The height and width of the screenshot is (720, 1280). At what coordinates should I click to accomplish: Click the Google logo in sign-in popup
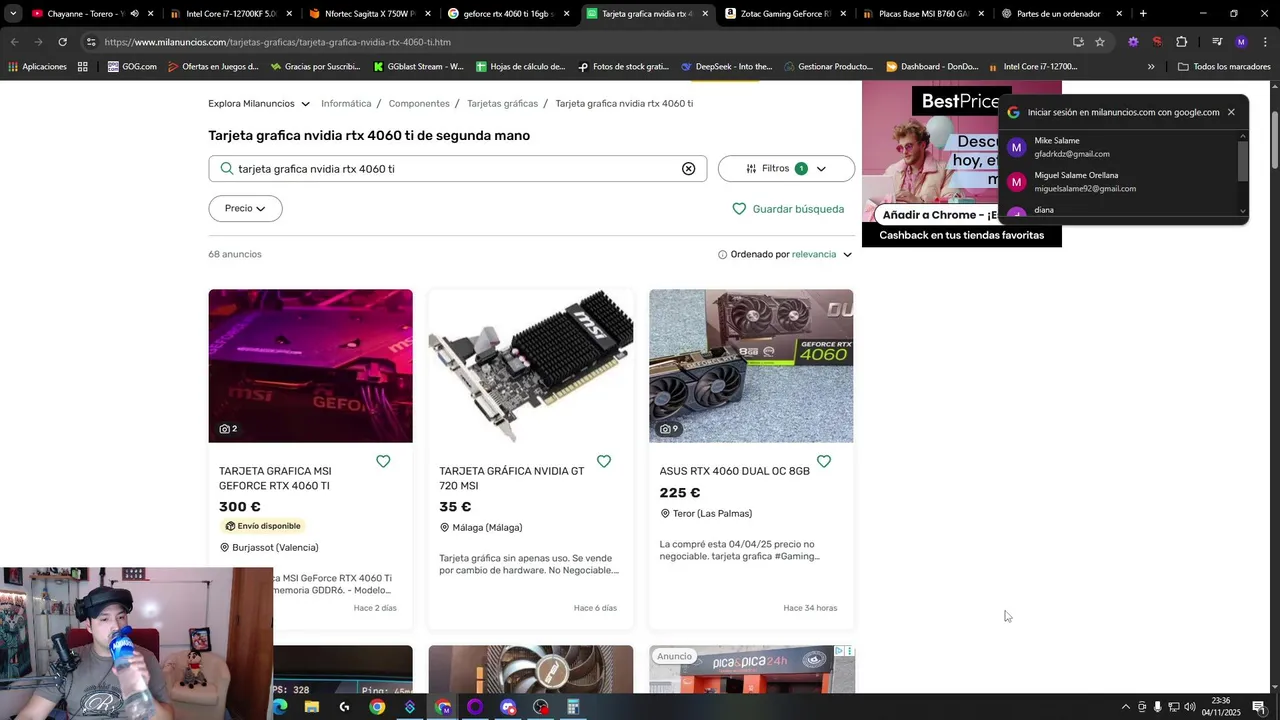(1013, 112)
